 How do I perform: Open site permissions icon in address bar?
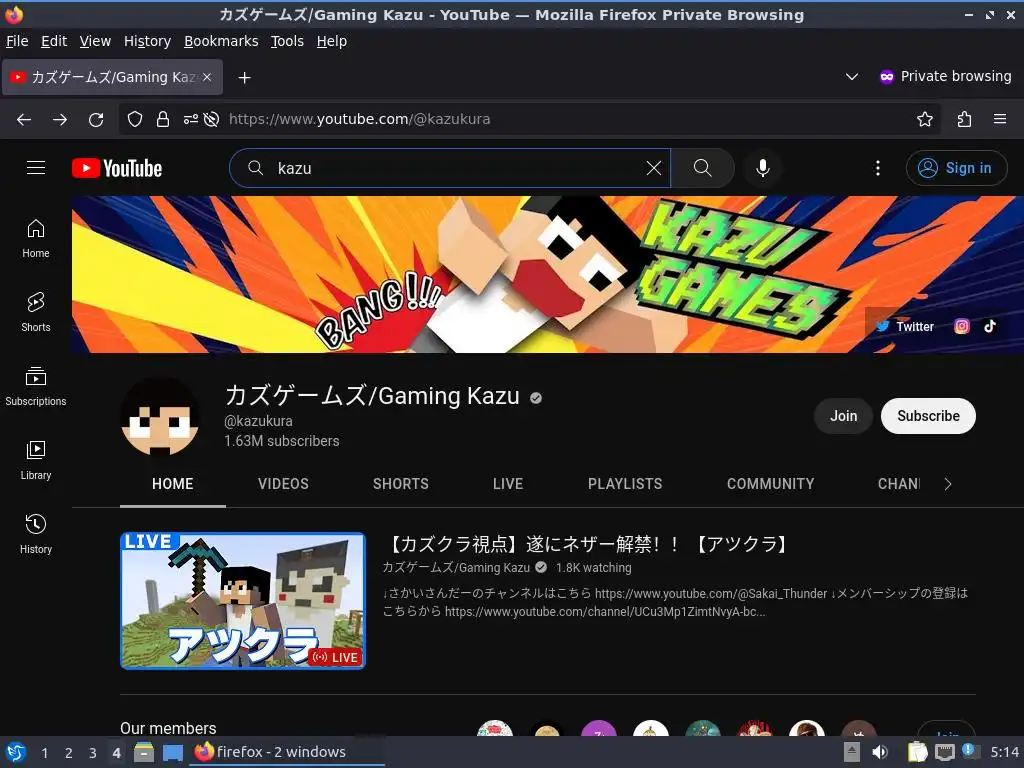tap(190, 119)
